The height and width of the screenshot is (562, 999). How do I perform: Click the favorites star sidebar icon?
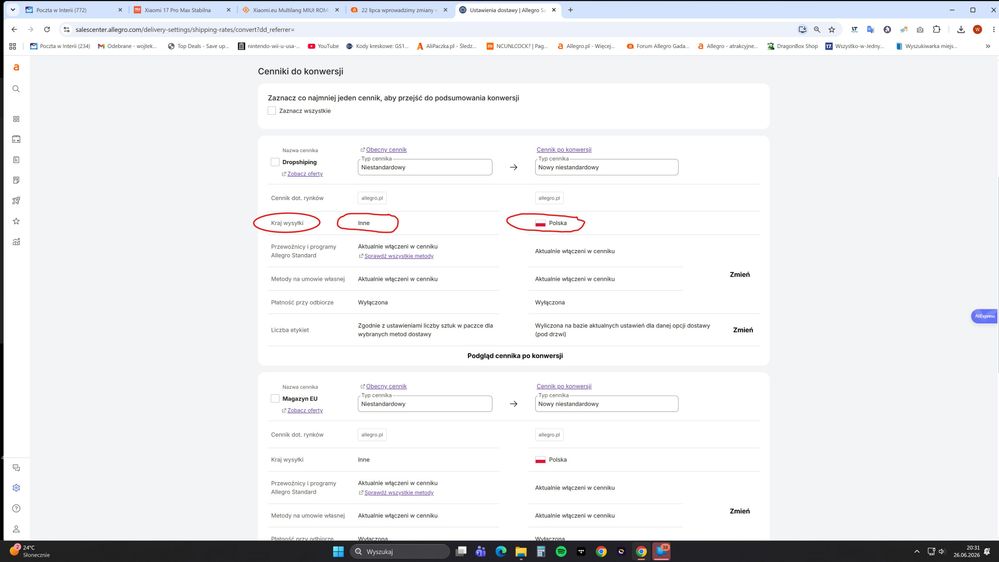click(x=16, y=221)
